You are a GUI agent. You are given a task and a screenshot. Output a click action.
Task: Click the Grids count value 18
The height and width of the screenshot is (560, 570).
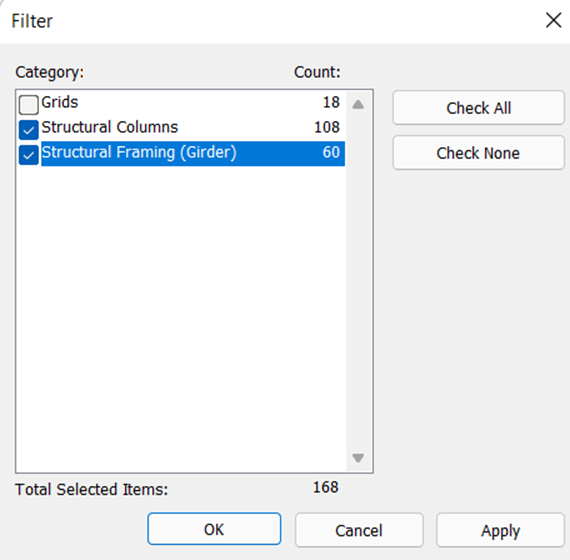(331, 102)
